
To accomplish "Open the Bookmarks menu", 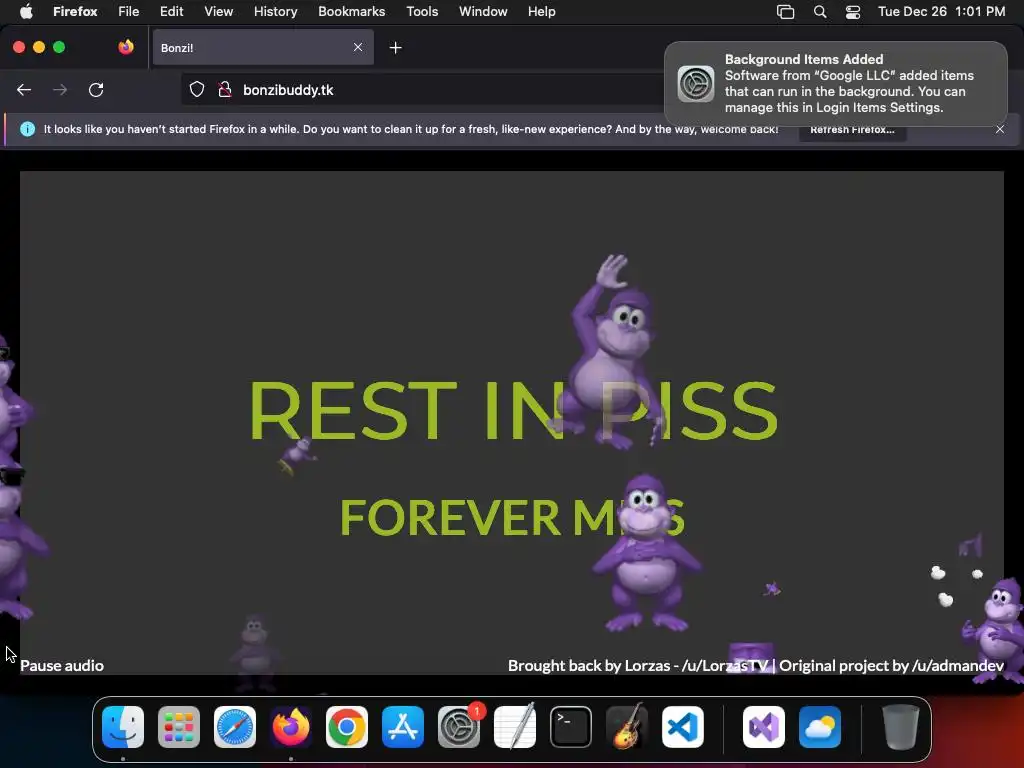I will pos(351,11).
